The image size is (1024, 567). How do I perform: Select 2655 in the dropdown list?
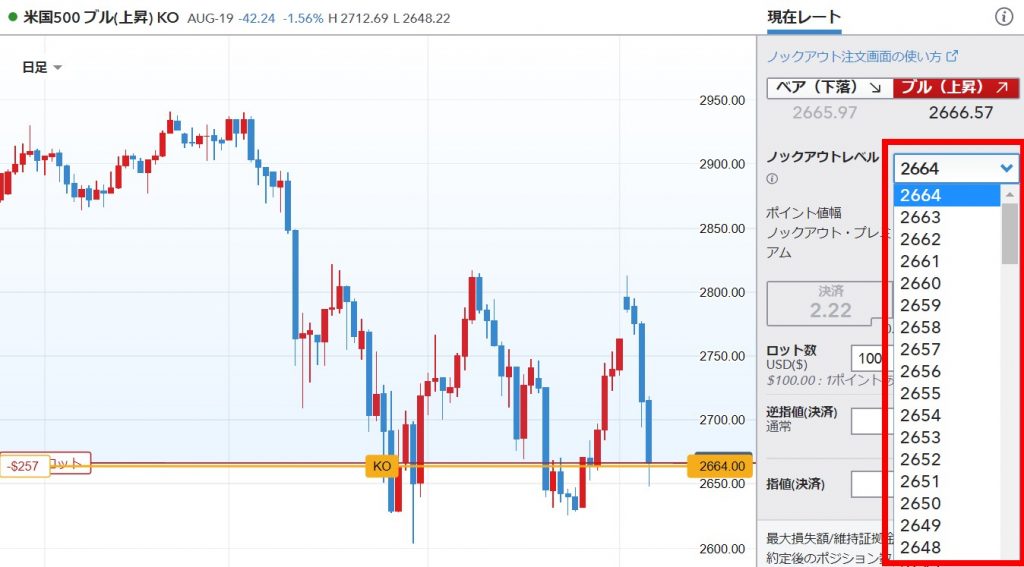(920, 393)
